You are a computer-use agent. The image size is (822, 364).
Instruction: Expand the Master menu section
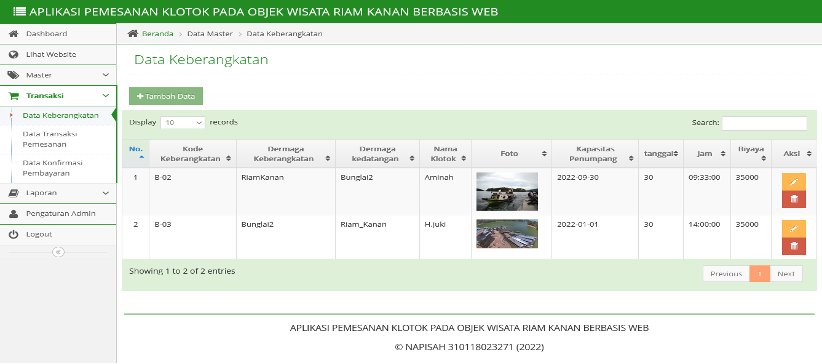click(x=58, y=75)
